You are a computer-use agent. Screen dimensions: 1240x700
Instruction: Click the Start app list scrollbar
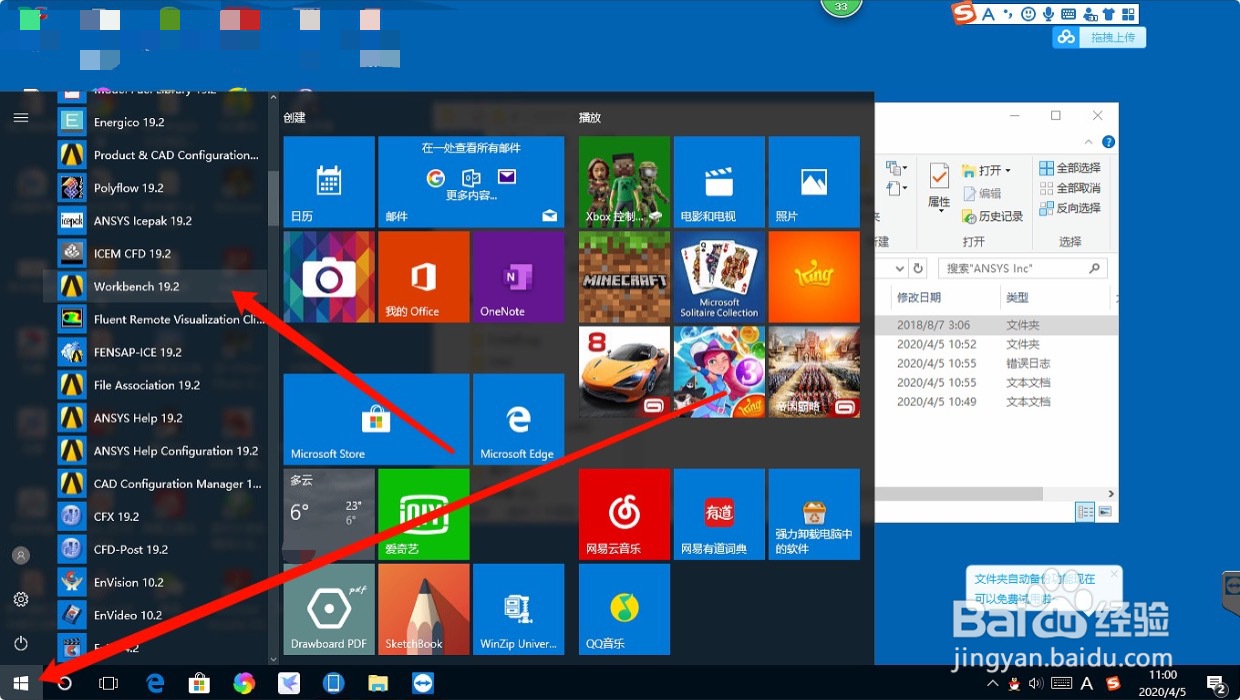click(x=273, y=198)
